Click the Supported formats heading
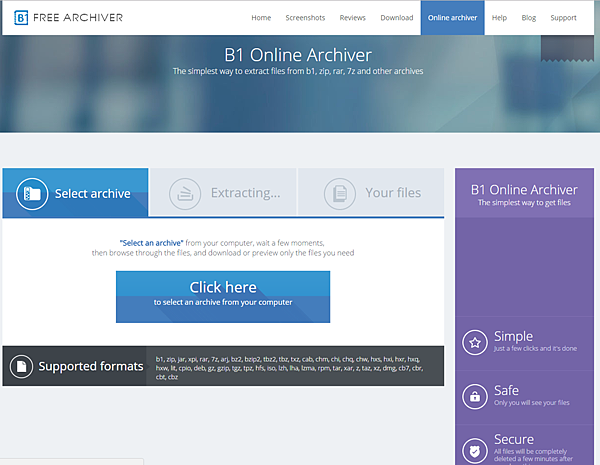Screen dimensions: 600x465 click(x=91, y=366)
